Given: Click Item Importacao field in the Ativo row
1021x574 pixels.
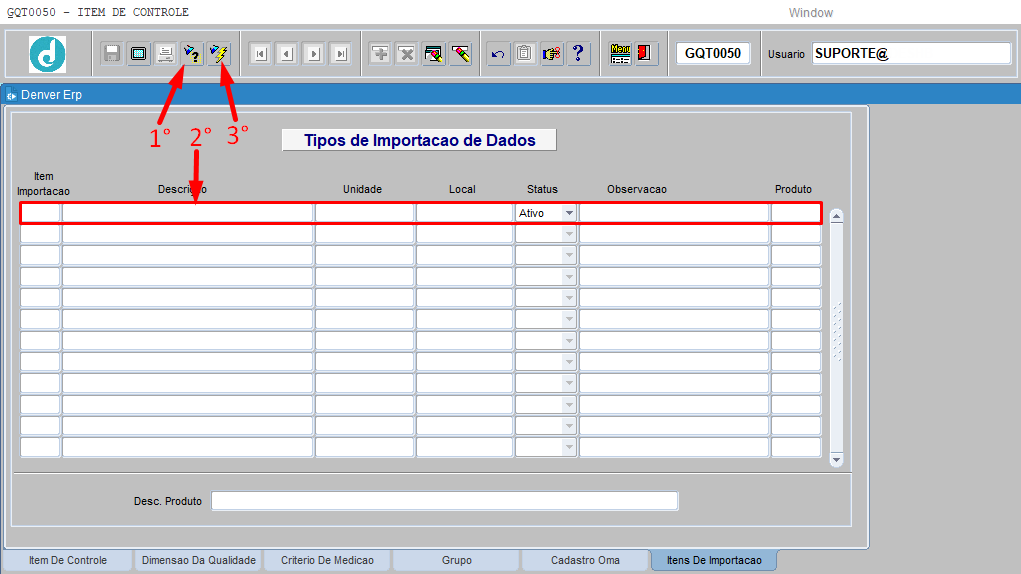Looking at the screenshot, I should click(40, 213).
